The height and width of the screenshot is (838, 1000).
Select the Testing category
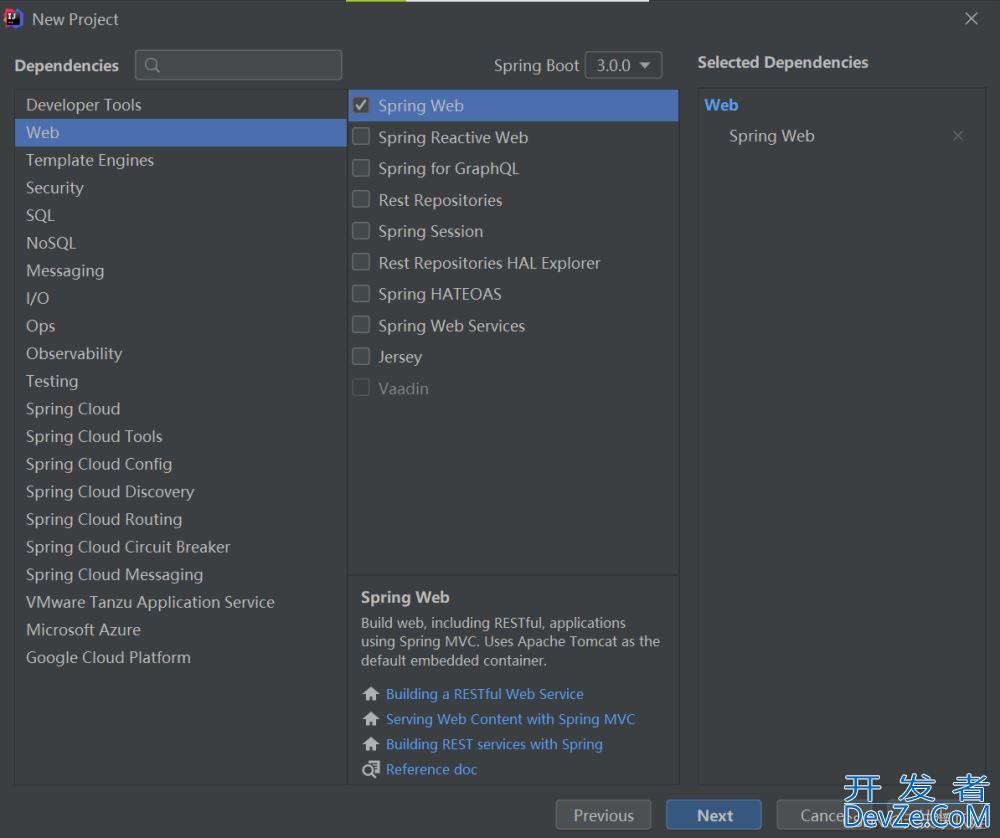tap(180, 381)
